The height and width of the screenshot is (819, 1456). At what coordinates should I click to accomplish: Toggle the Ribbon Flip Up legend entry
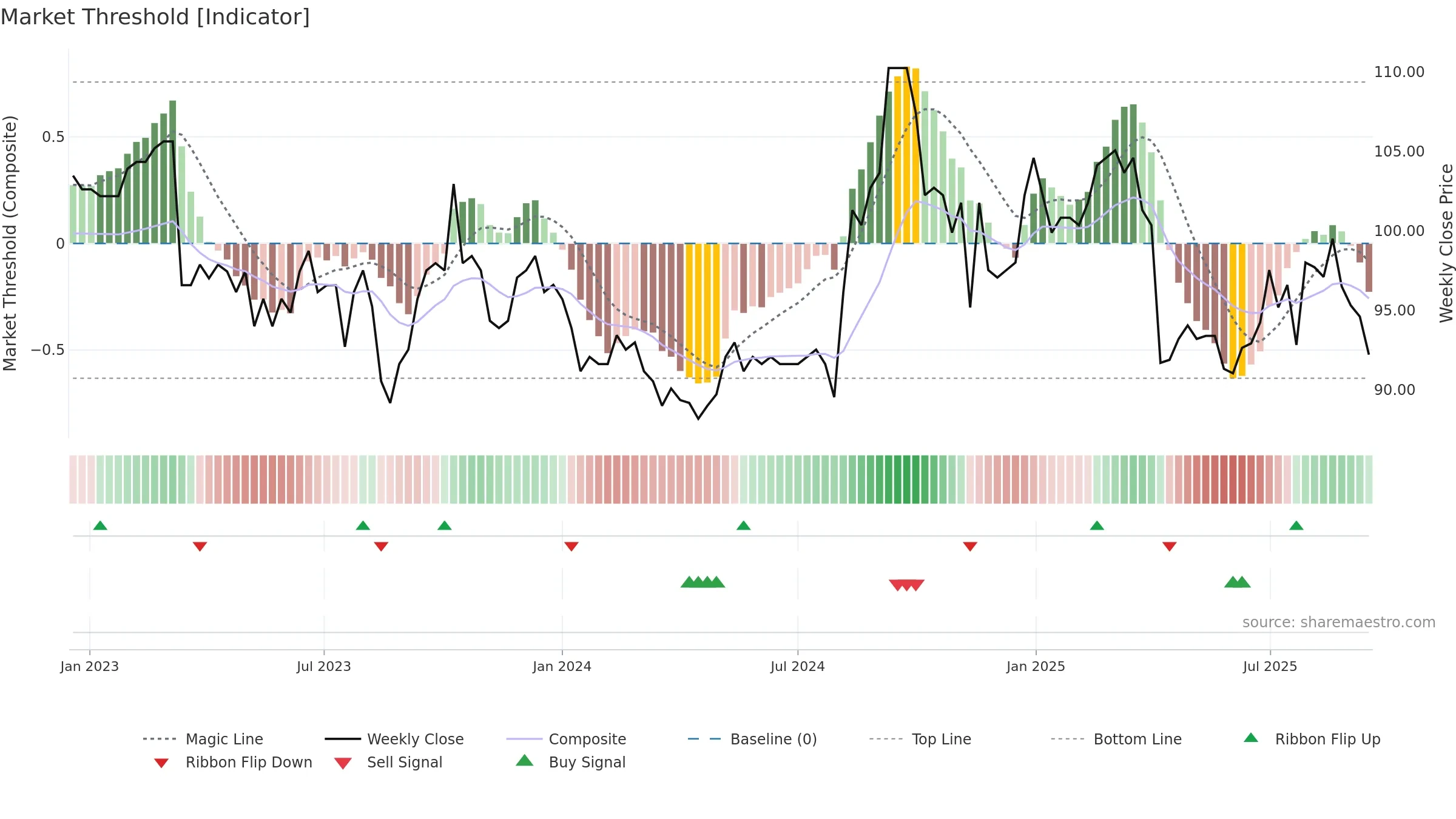pos(1312,739)
